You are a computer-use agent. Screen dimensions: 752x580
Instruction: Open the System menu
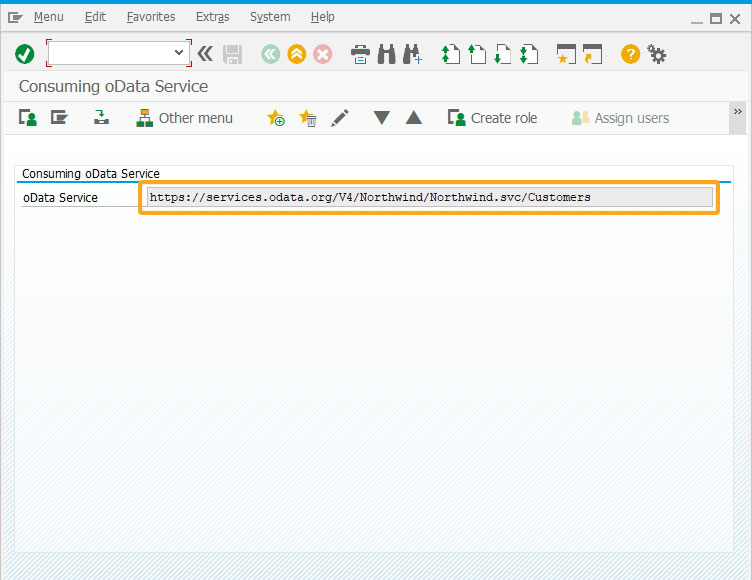[x=270, y=17]
